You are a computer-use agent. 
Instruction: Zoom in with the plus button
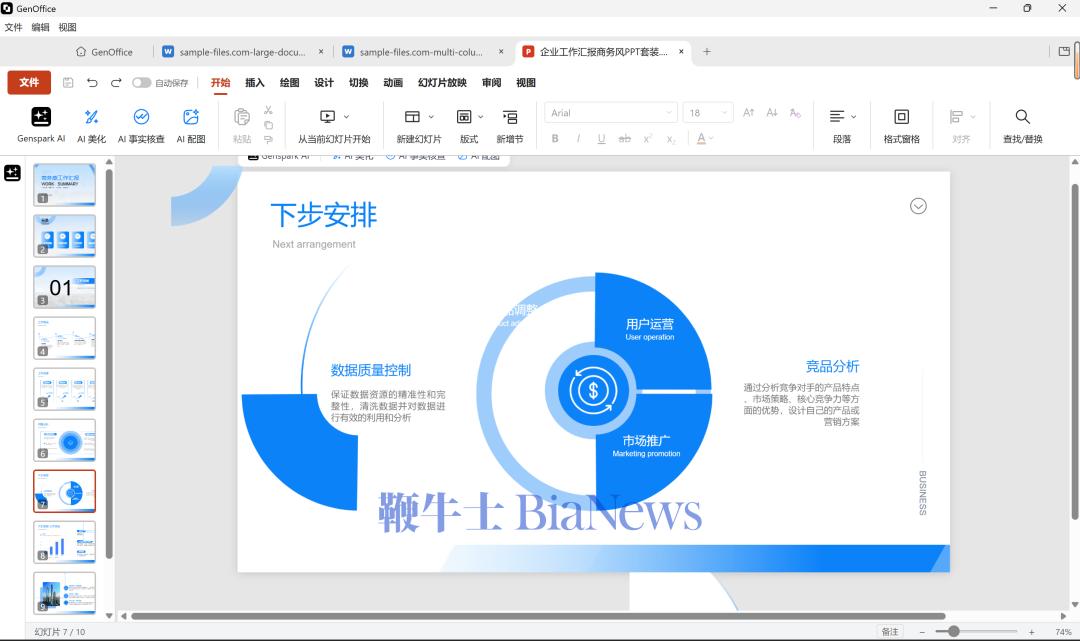click(x=1031, y=631)
